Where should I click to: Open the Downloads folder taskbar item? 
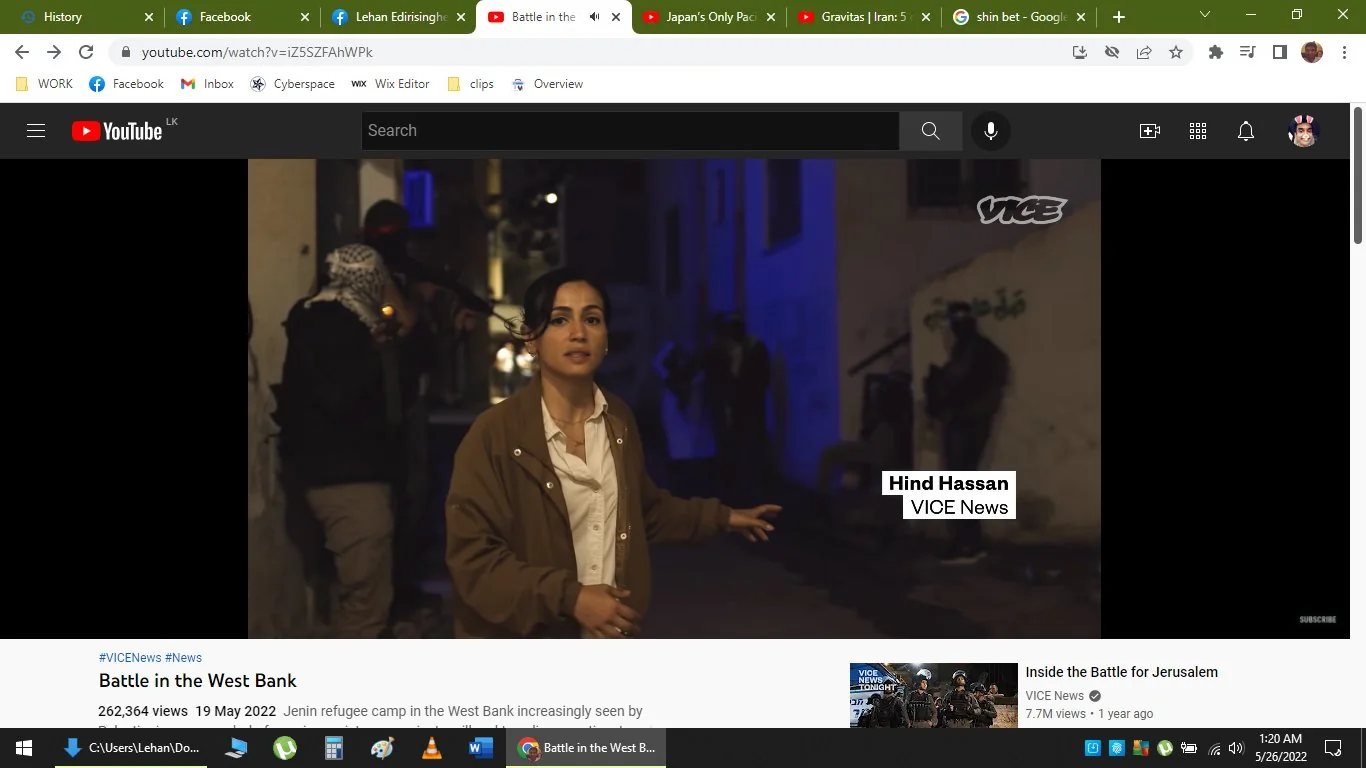[131, 748]
